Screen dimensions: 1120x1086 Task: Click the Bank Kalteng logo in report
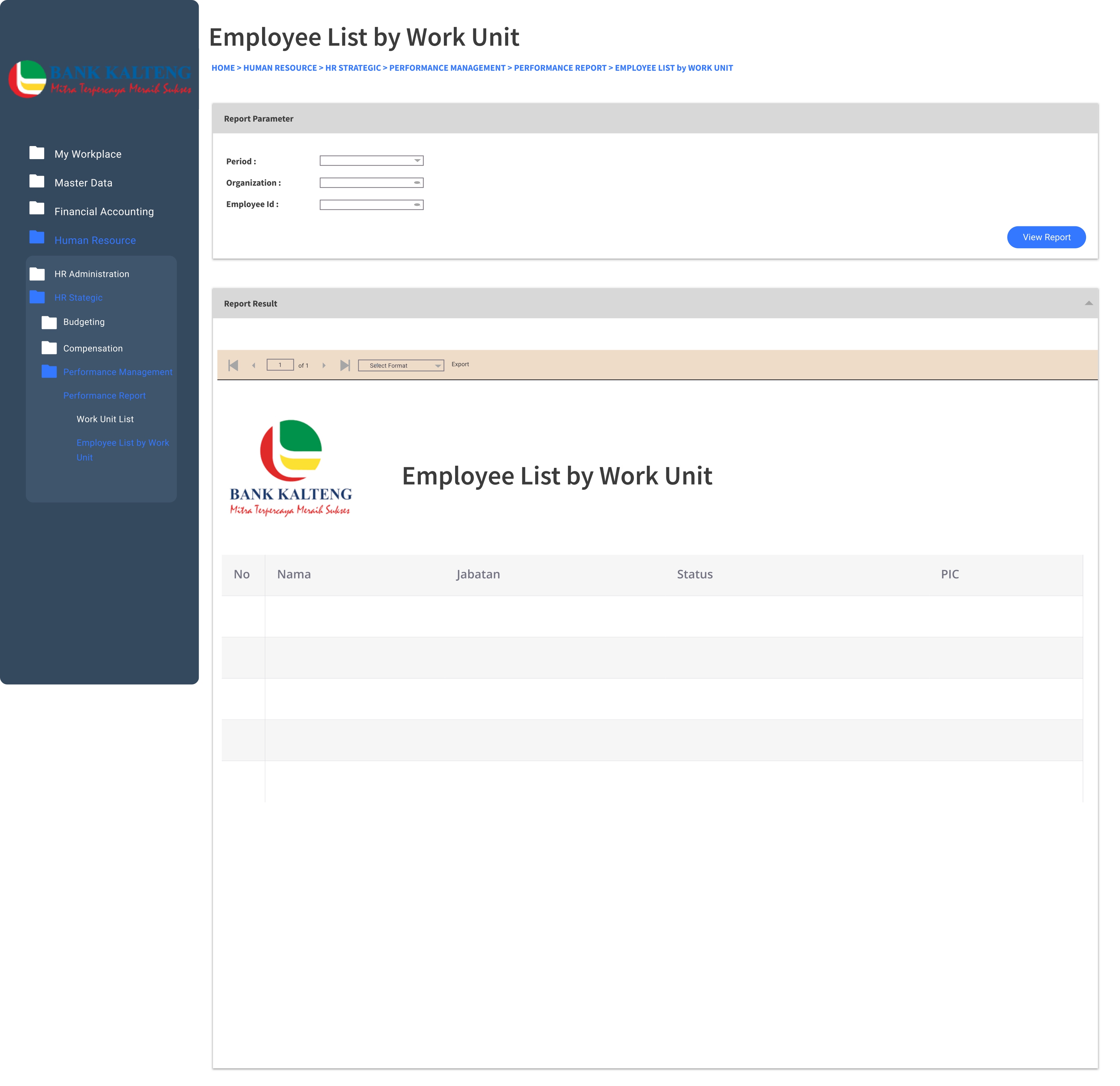[290, 469]
